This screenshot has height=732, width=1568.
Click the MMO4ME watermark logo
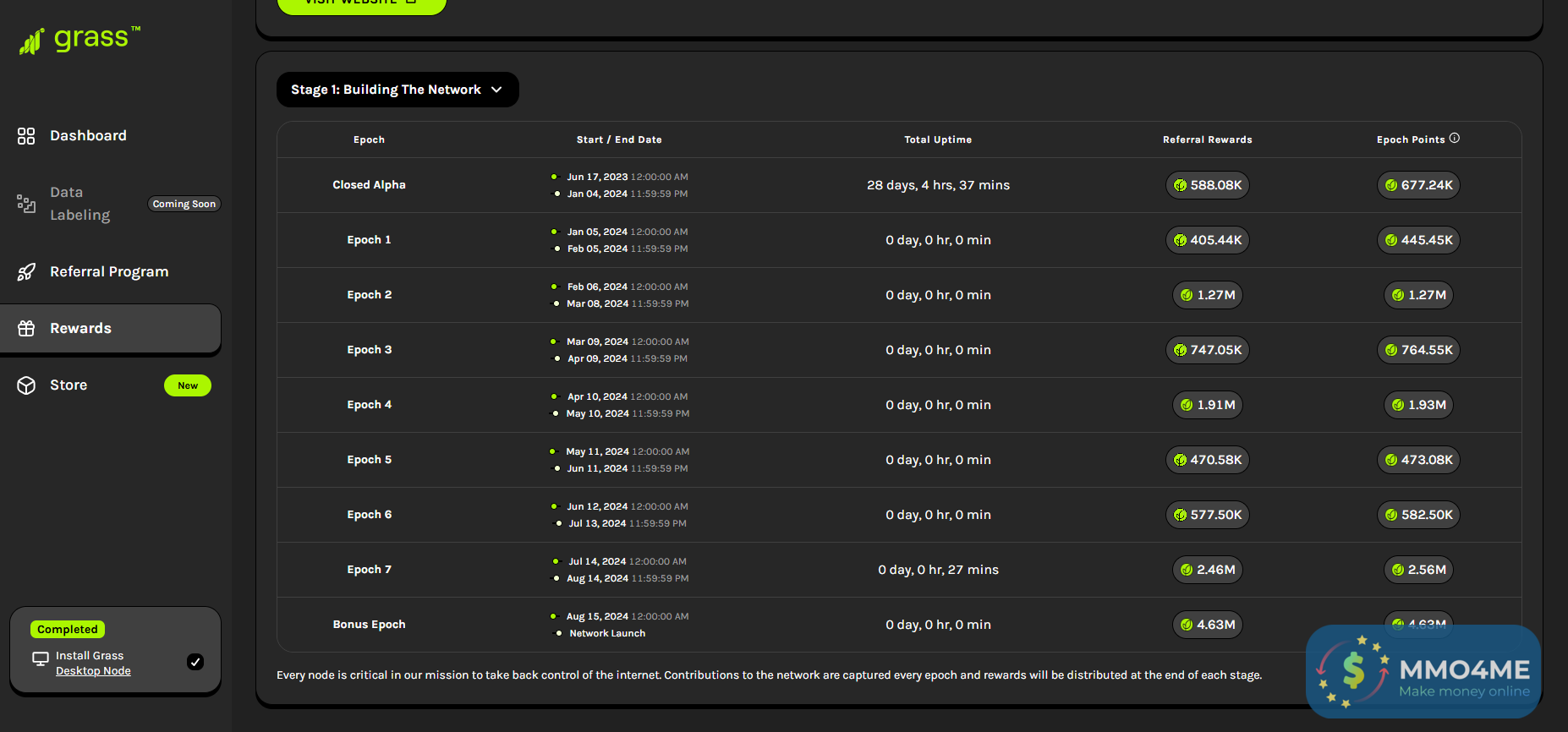(x=1423, y=672)
